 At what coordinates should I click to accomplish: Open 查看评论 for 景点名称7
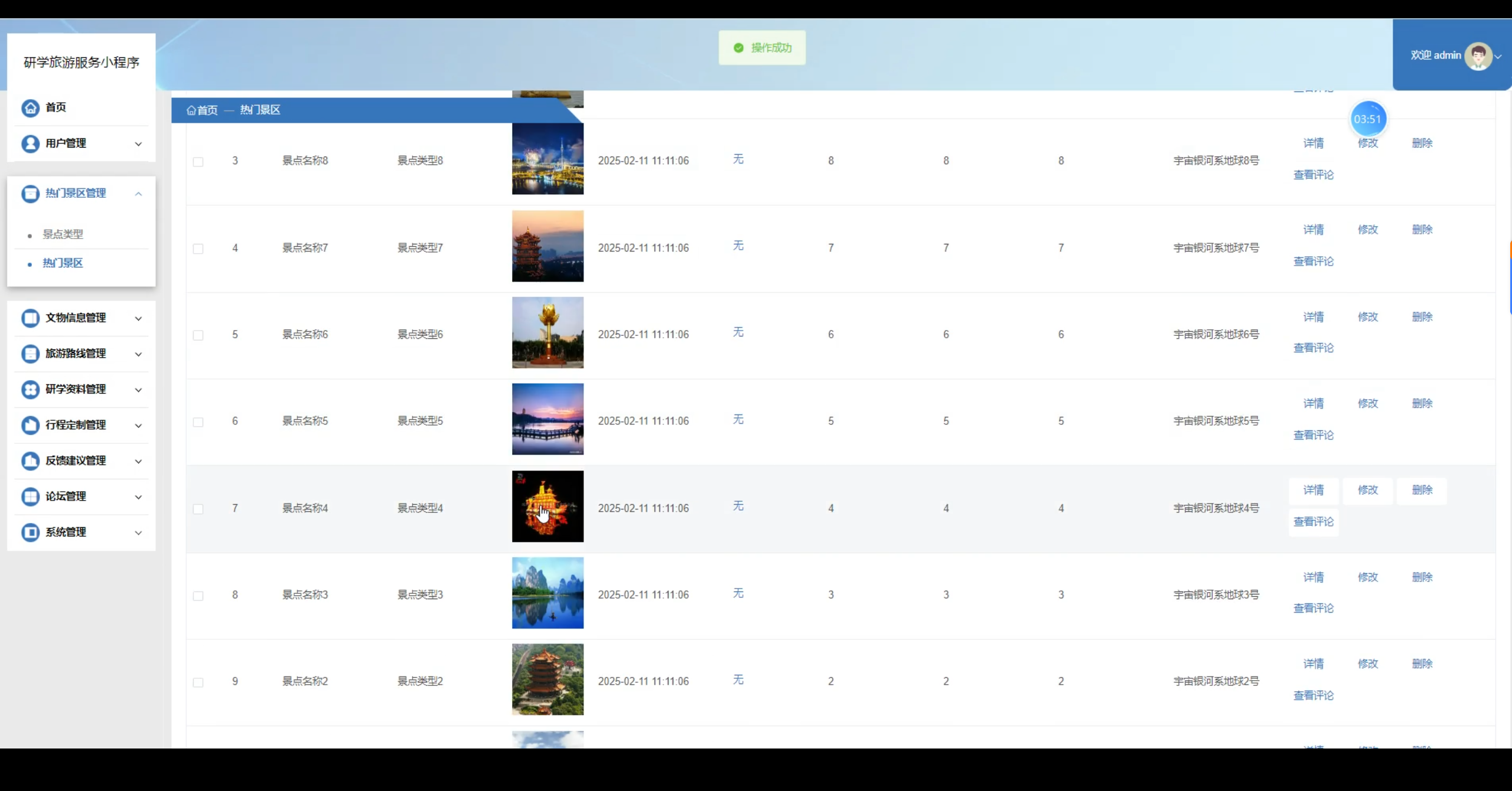1313,261
